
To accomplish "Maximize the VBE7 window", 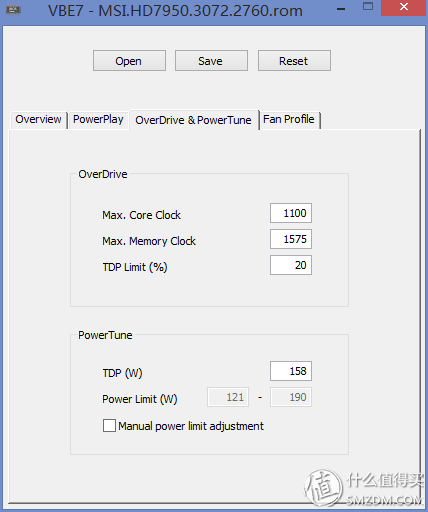I will pyautogui.click(x=368, y=7).
